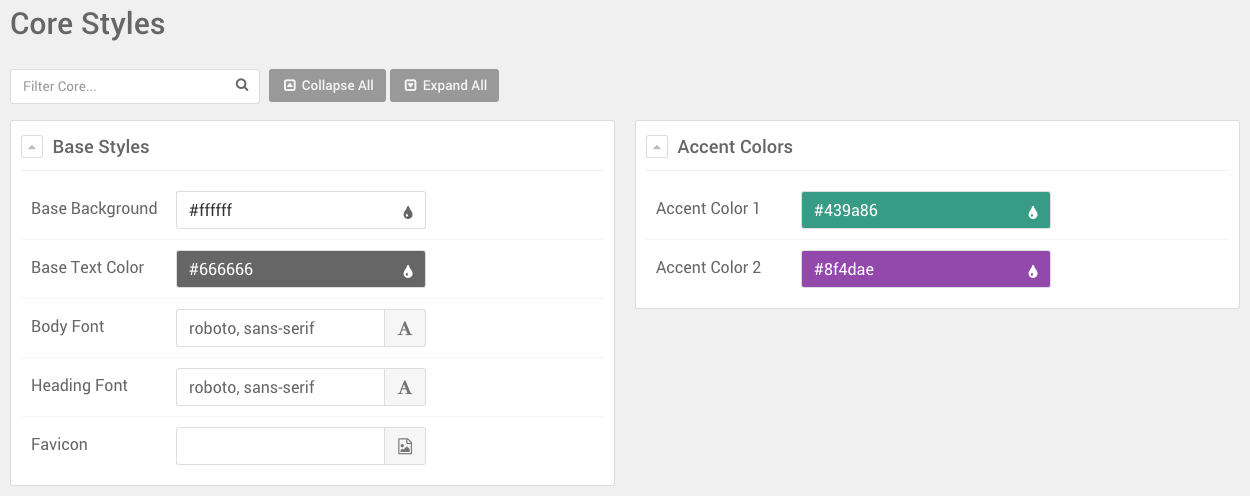Click the purple Accent Color 2 field
The height and width of the screenshot is (496, 1250).
(x=910, y=269)
